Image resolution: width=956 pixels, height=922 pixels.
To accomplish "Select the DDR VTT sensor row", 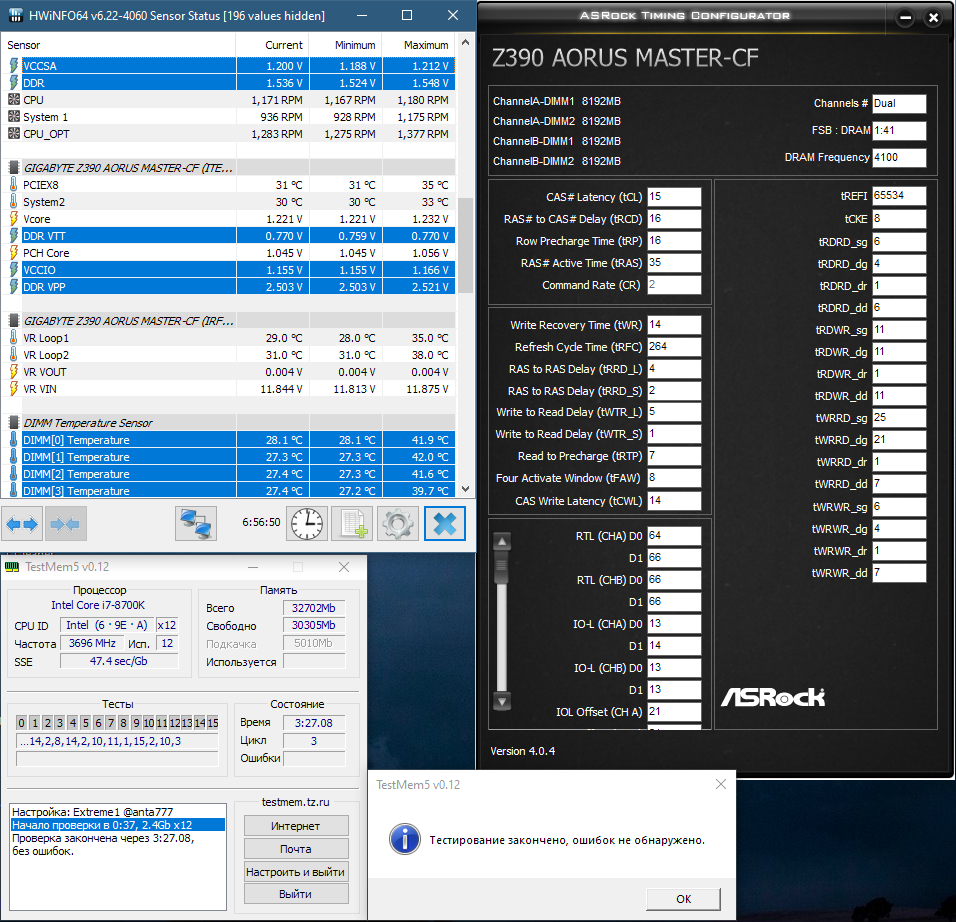I will 232,235.
